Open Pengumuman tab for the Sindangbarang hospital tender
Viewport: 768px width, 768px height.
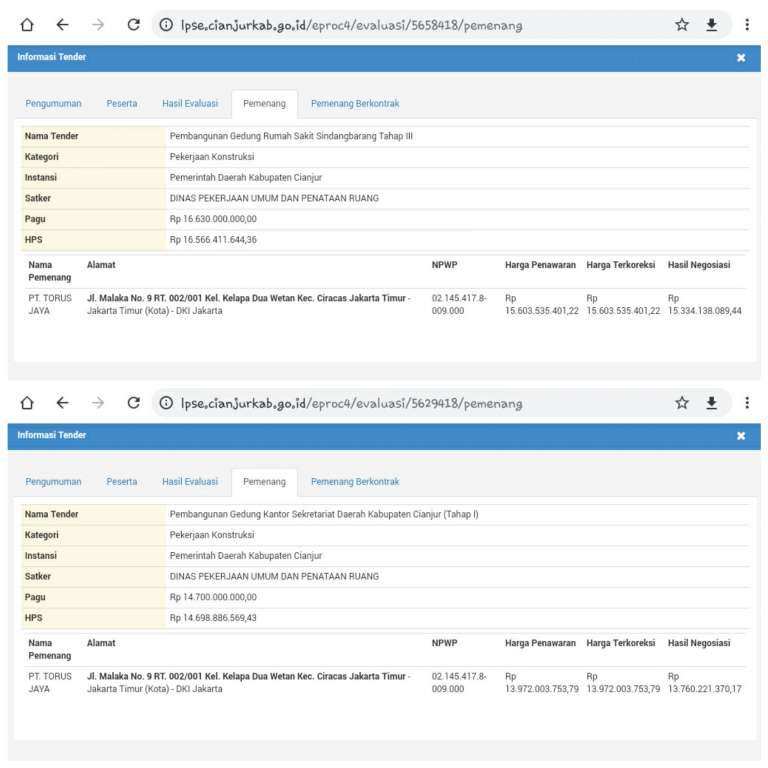[54, 103]
